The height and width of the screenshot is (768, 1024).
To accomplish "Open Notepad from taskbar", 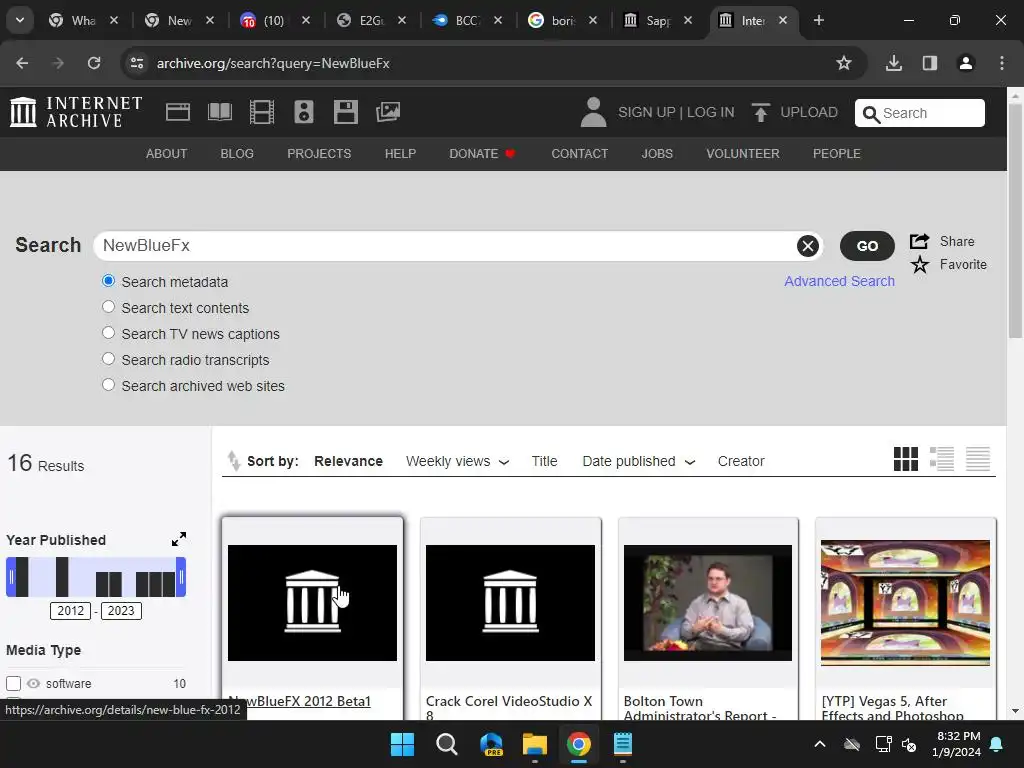I will 623,744.
